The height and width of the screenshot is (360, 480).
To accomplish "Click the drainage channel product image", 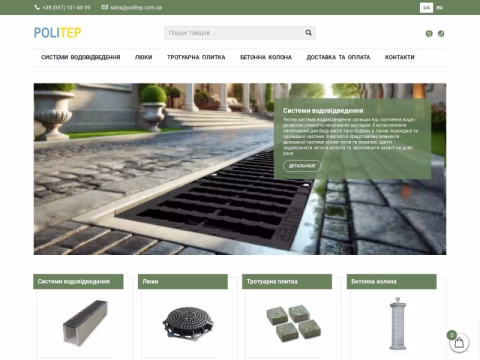I will click(85, 322).
